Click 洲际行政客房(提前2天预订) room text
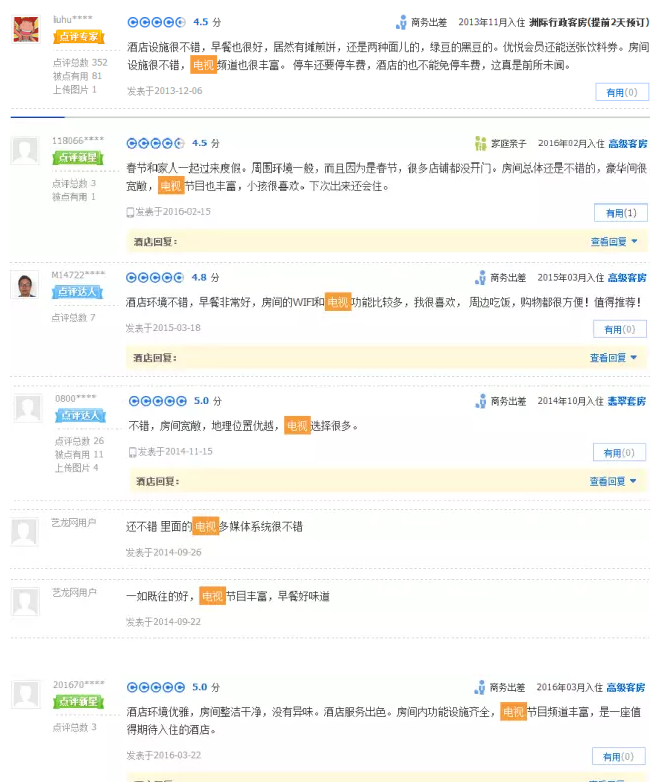 tap(589, 22)
